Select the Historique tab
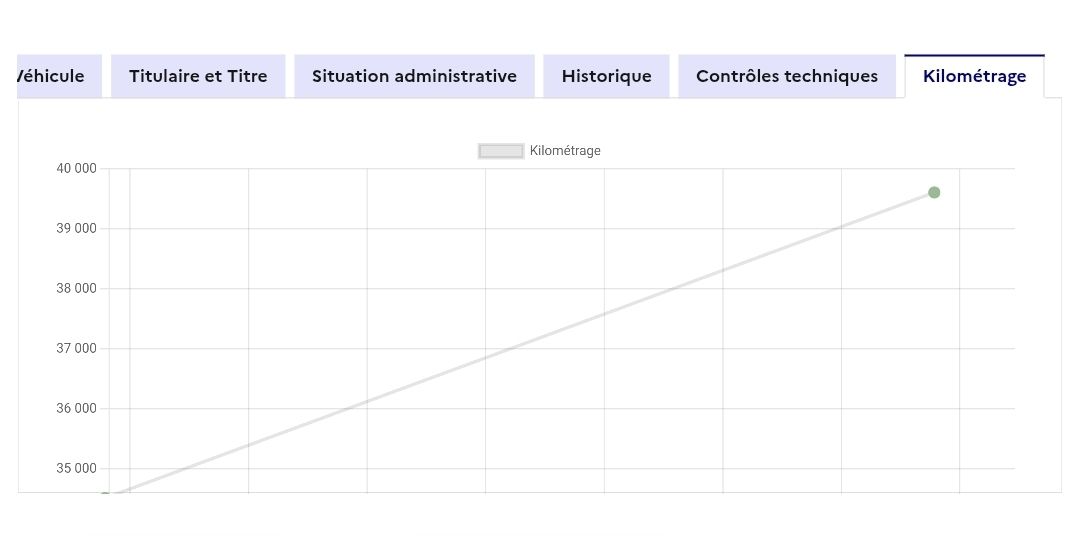 click(x=606, y=76)
